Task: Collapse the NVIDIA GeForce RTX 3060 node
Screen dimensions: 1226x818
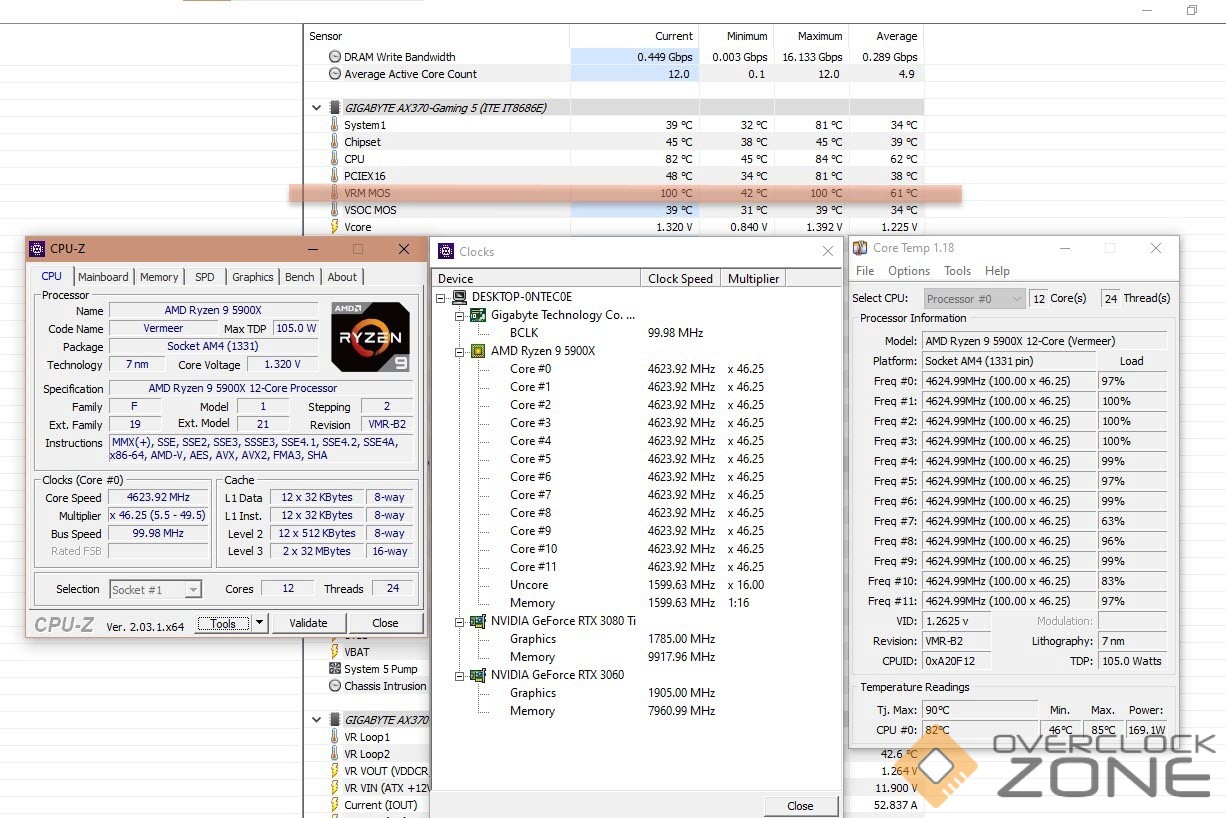Action: [460, 675]
